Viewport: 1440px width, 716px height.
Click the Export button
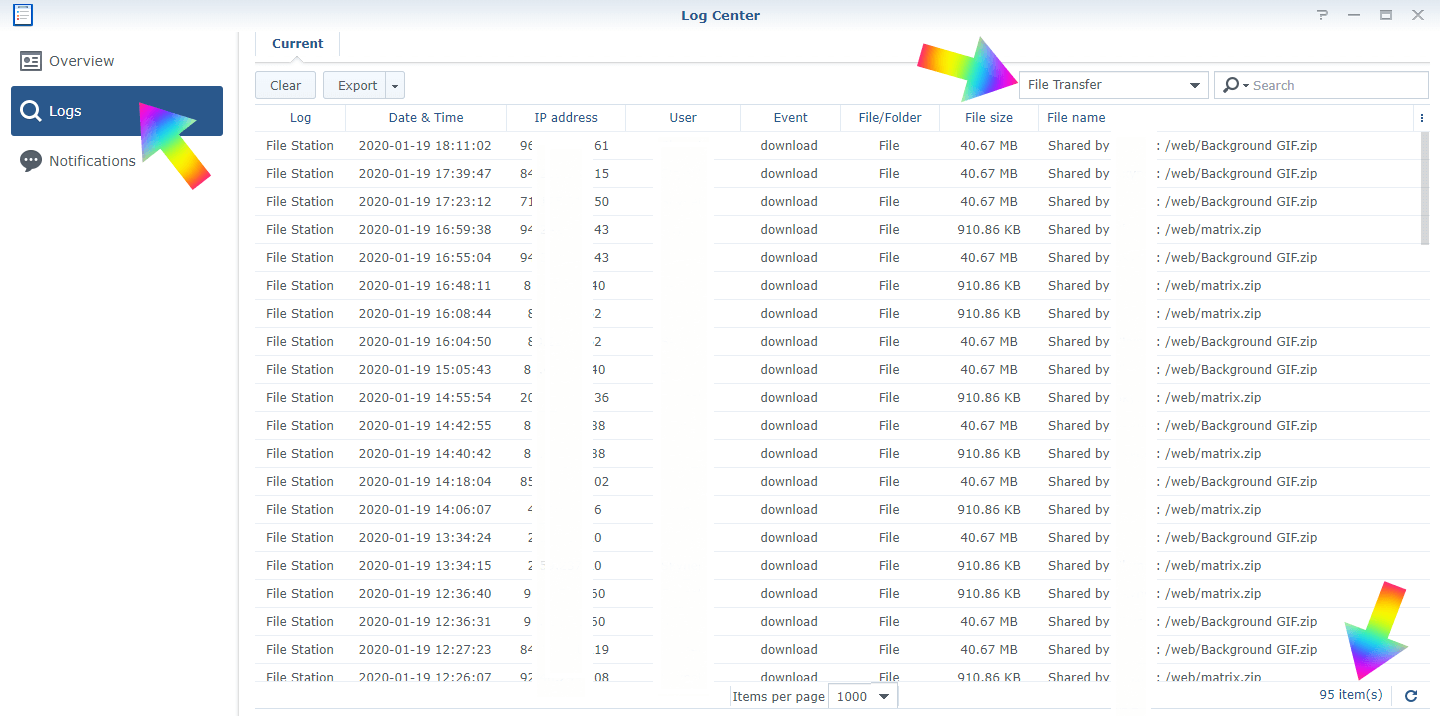pyautogui.click(x=357, y=85)
